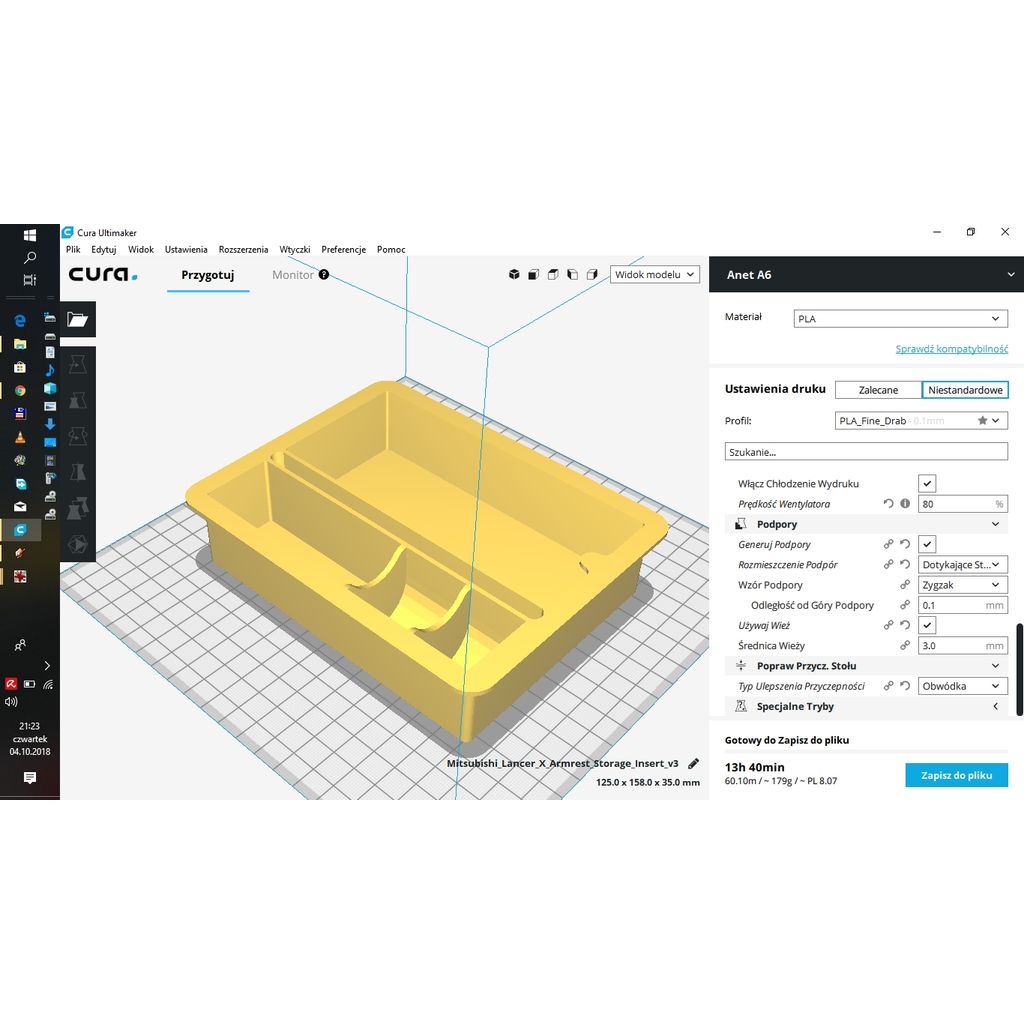Image resolution: width=1024 pixels, height=1024 pixels.
Task: Click the Szukanie settings search field
Action: click(x=865, y=452)
